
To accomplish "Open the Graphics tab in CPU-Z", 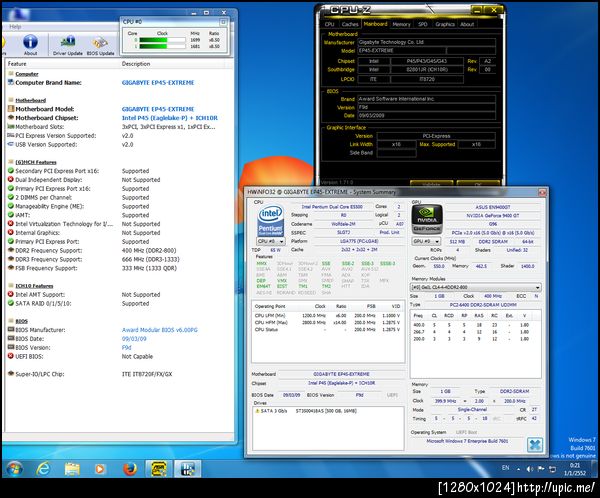I will (445, 23).
